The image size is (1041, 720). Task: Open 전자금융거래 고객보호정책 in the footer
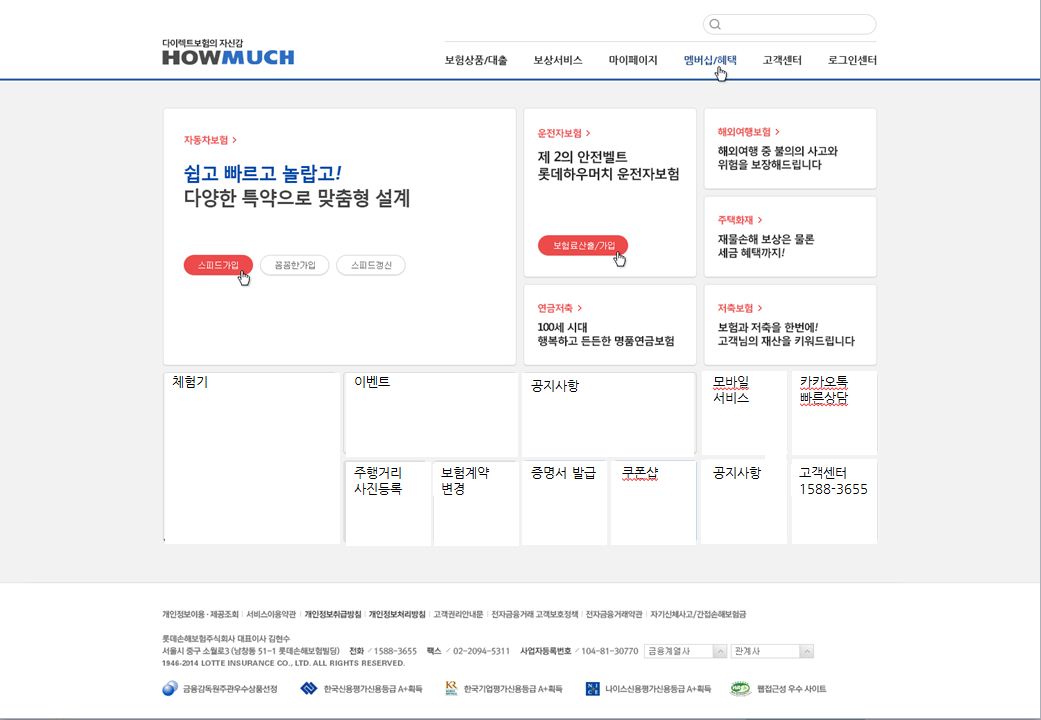pyautogui.click(x=534, y=614)
